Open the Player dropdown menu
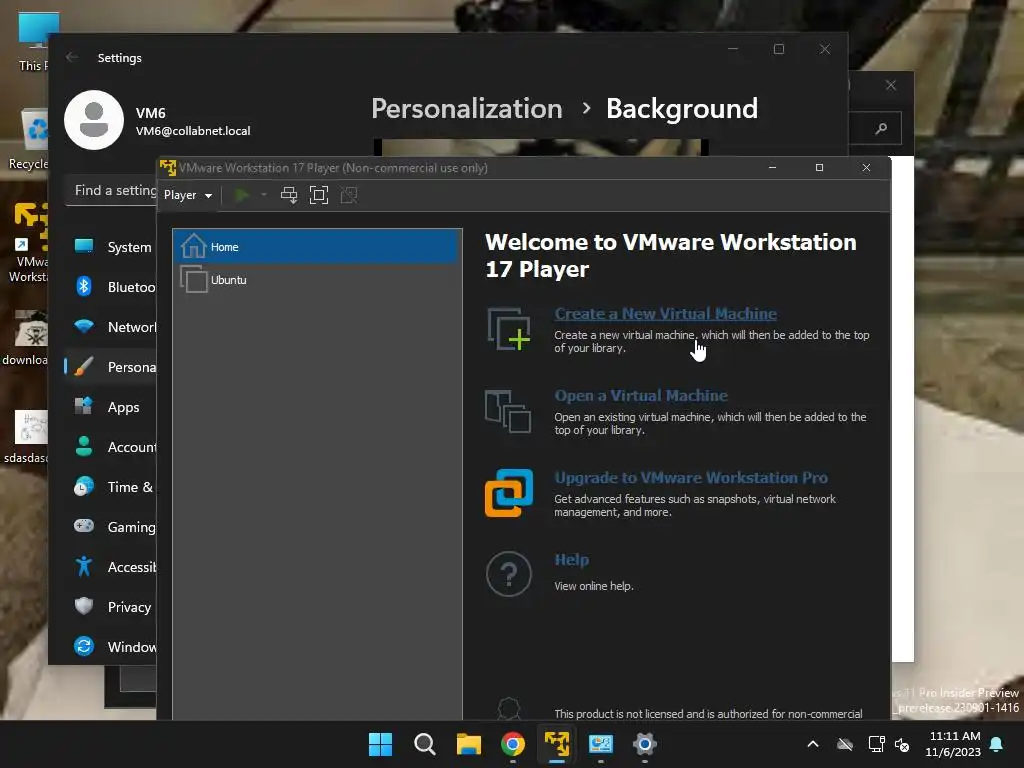1024x768 pixels. point(187,195)
